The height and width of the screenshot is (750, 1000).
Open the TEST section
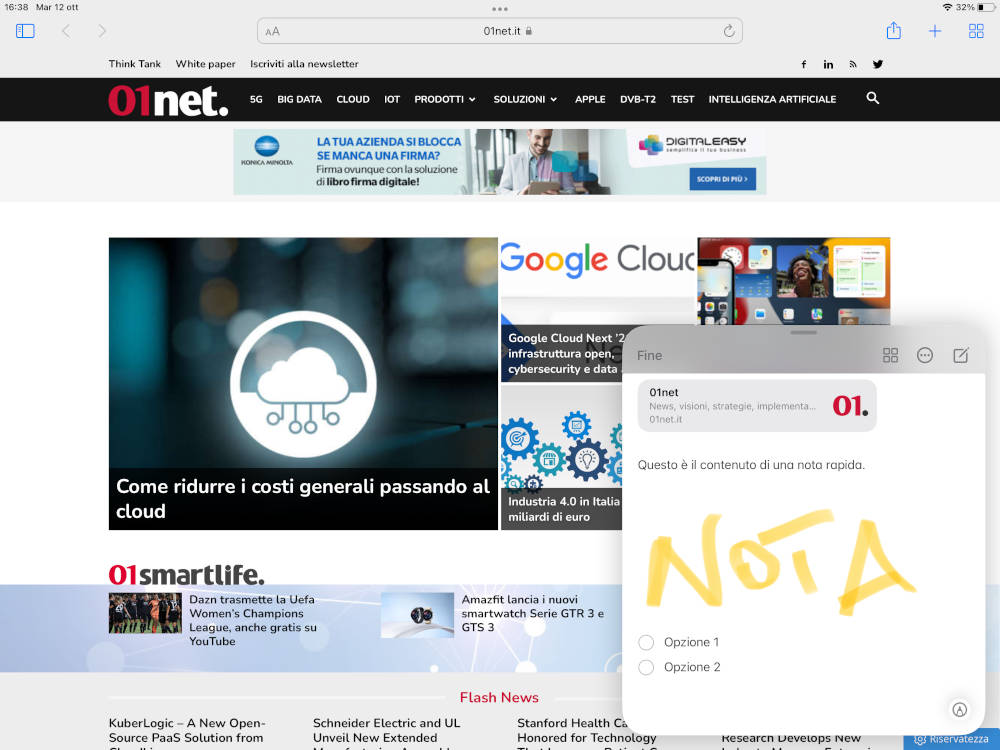[682, 99]
